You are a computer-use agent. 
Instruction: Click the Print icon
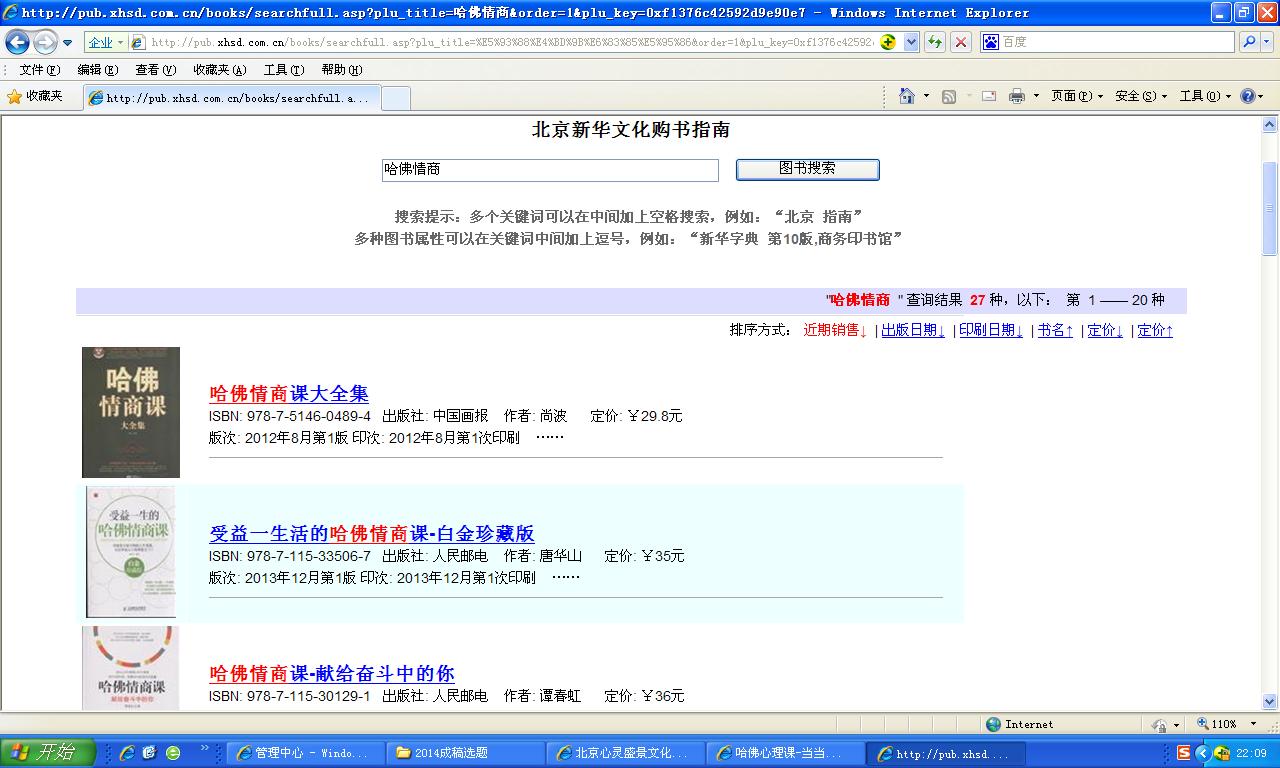click(x=1017, y=96)
